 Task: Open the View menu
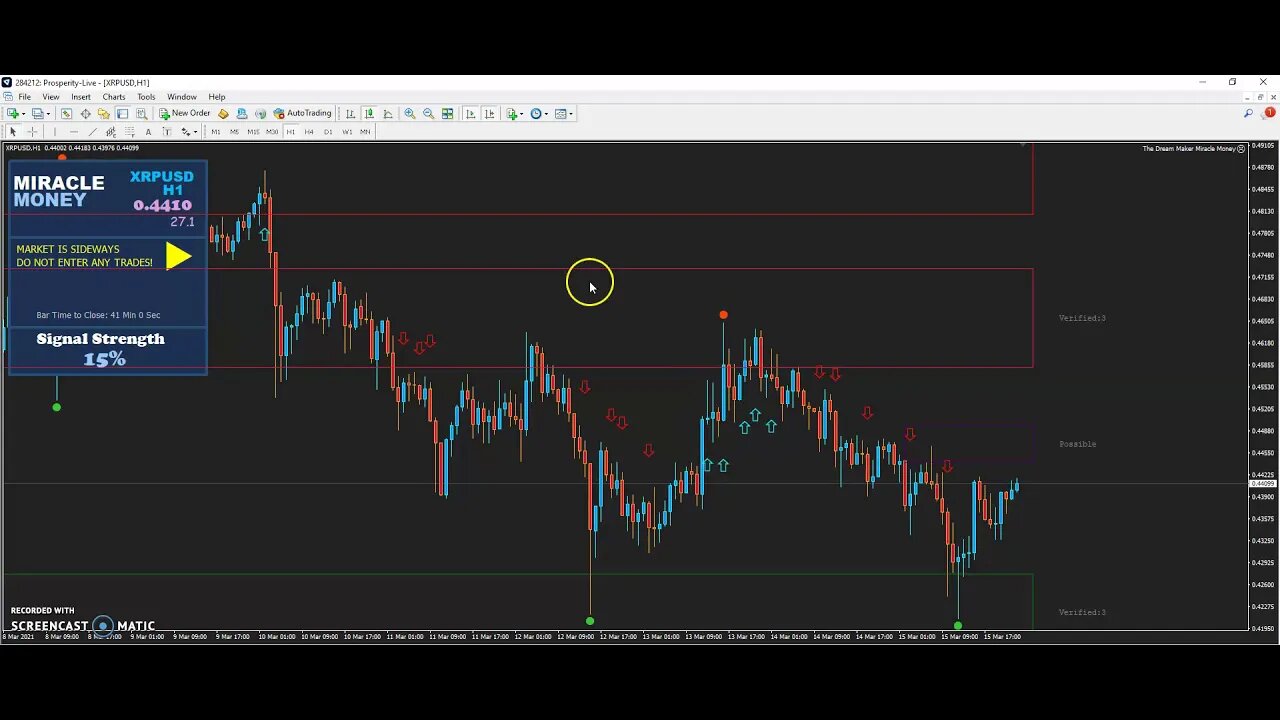(x=51, y=97)
